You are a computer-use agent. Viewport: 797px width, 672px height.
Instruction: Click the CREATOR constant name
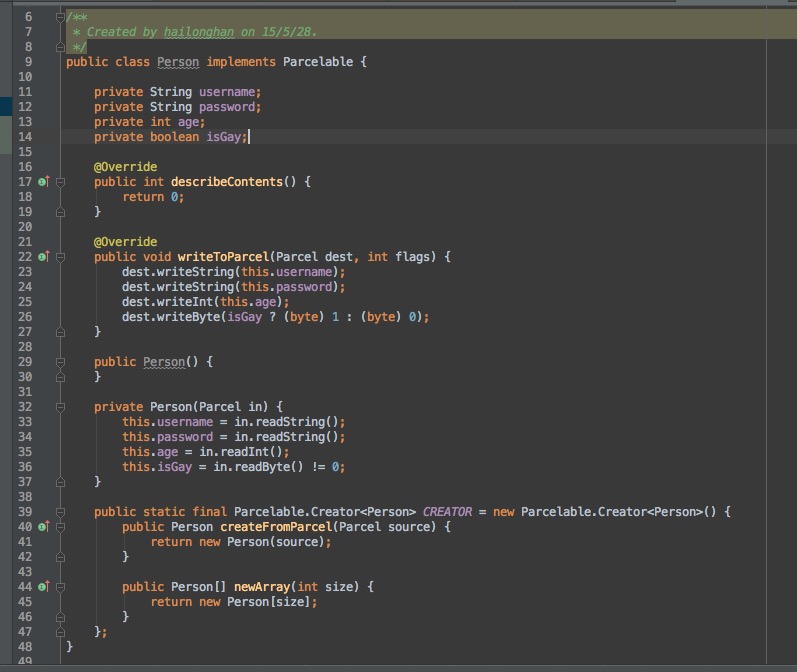pyautogui.click(x=447, y=512)
